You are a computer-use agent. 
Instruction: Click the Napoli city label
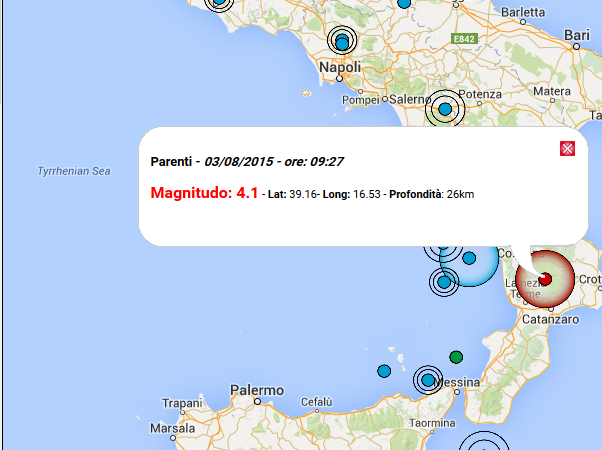(340, 67)
